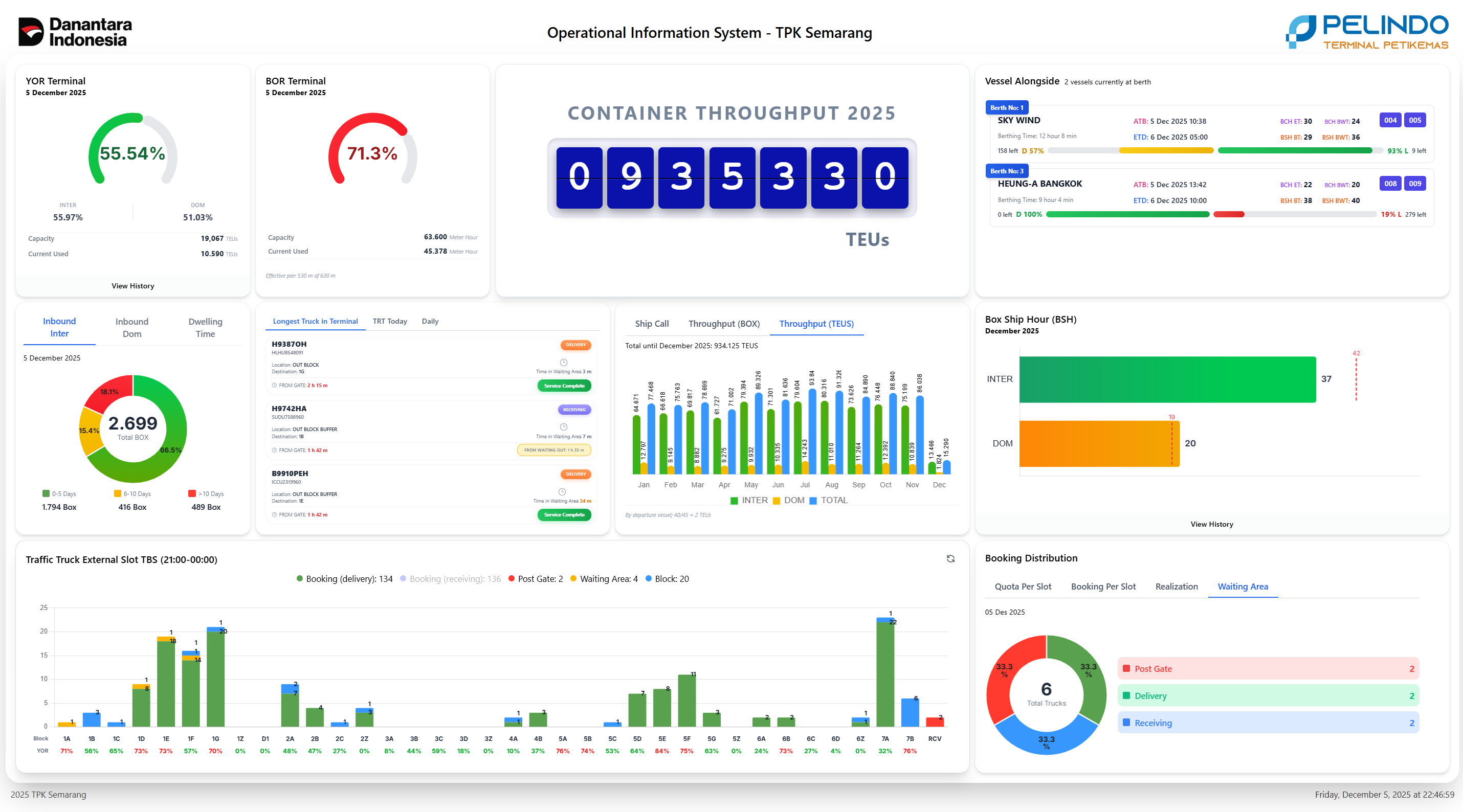The width and height of the screenshot is (1463, 812).
Task: Click the Pelindo Terminal Petikemas logo
Action: click(x=1366, y=32)
